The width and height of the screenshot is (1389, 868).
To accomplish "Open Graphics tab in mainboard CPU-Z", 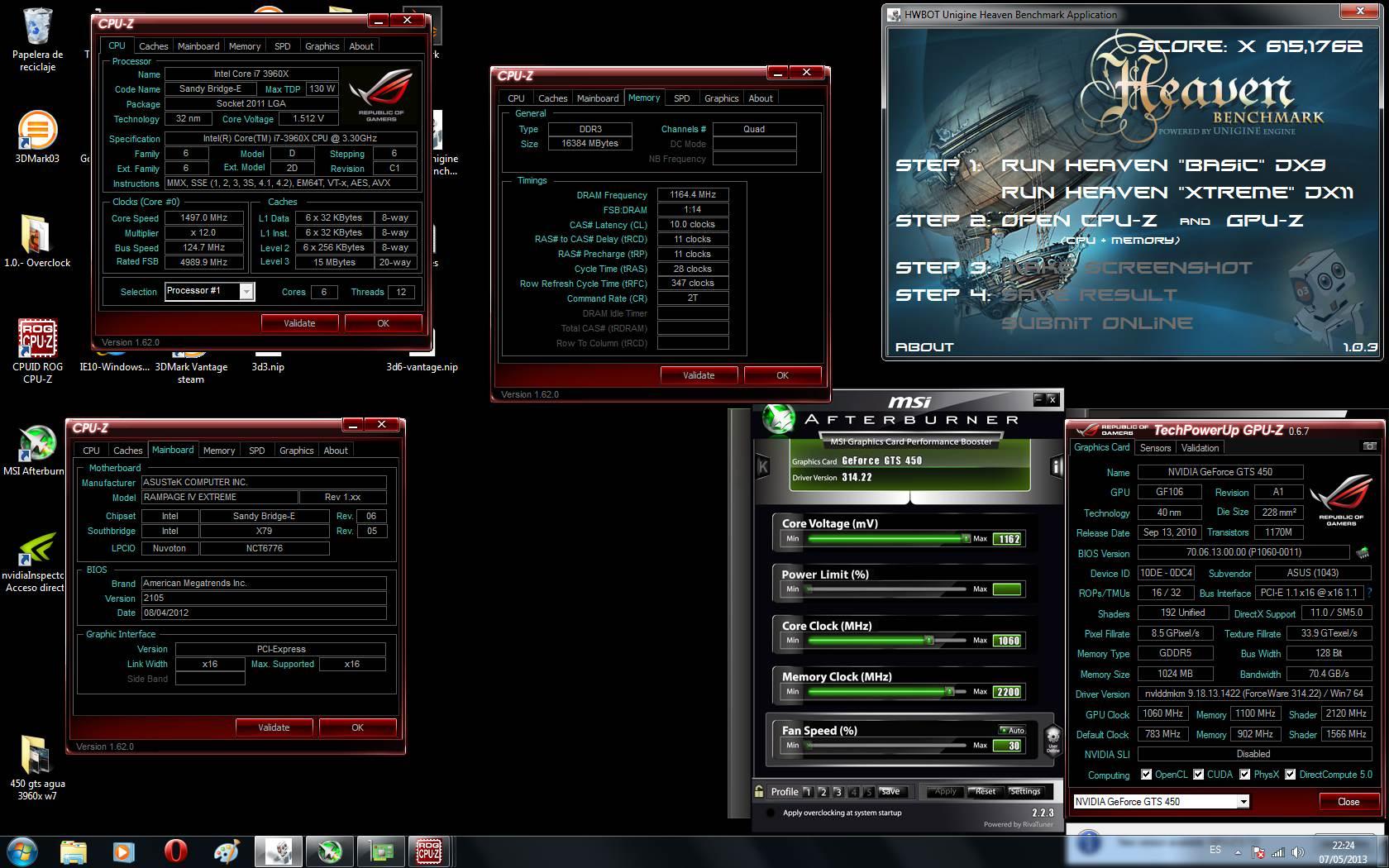I will pos(296,451).
